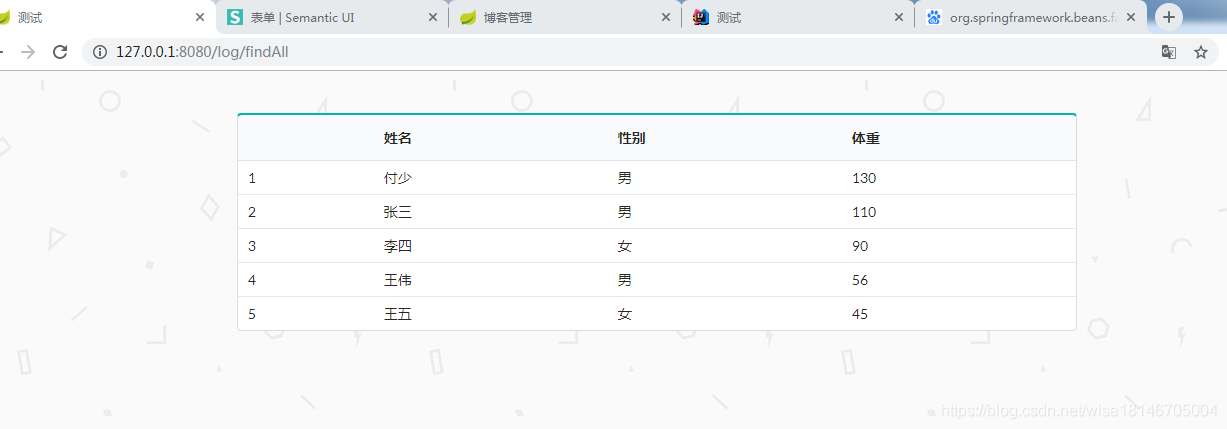Click the weight value 130
The height and width of the screenshot is (429, 1227).
[864, 178]
